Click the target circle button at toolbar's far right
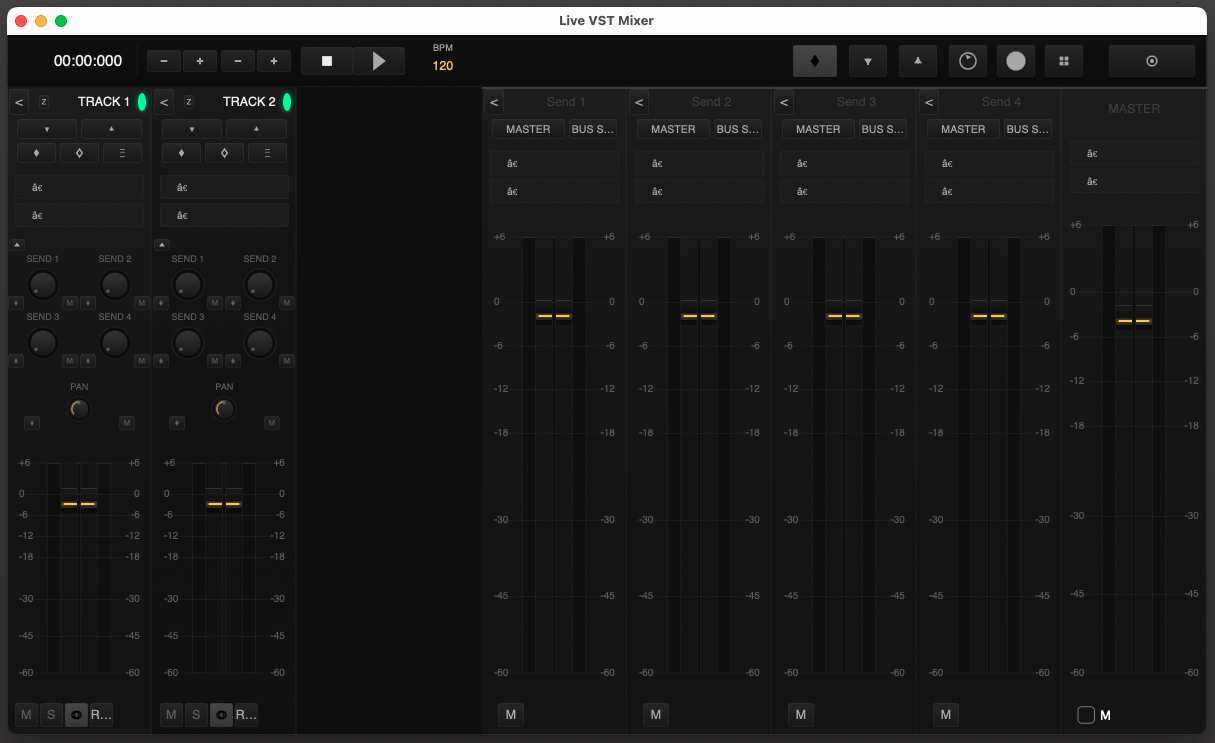The height and width of the screenshot is (743, 1215). tap(1152, 61)
